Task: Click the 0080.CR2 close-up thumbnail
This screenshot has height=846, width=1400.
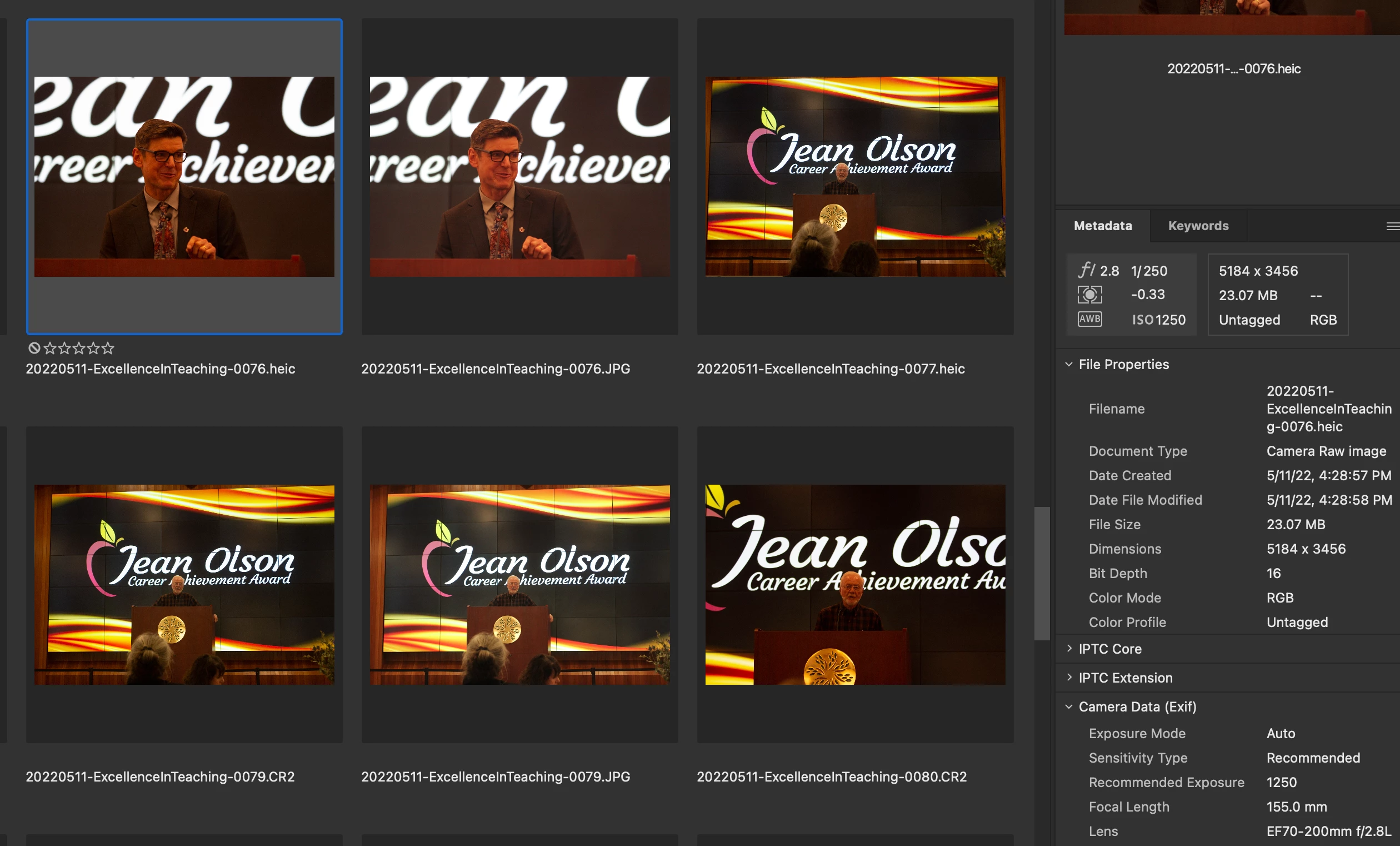Action: (854, 584)
